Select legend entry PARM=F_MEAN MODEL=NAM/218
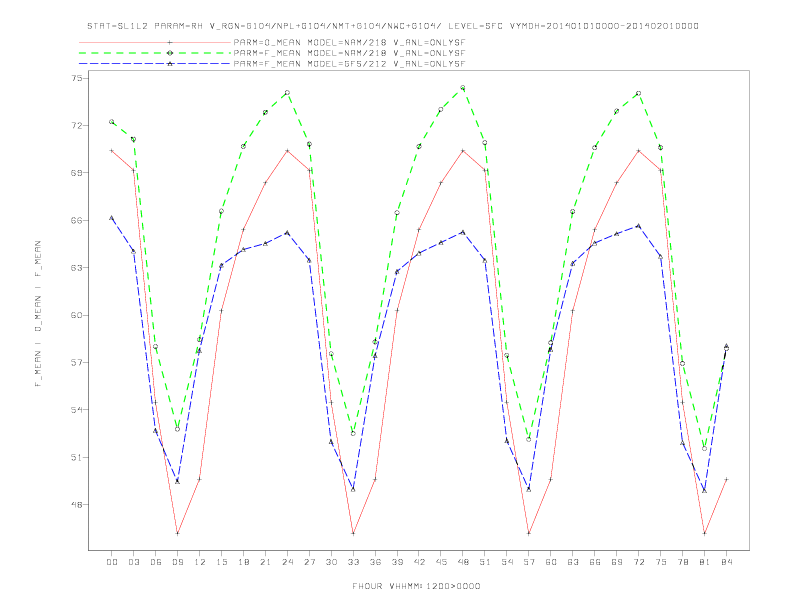The image size is (792, 612). (349, 53)
